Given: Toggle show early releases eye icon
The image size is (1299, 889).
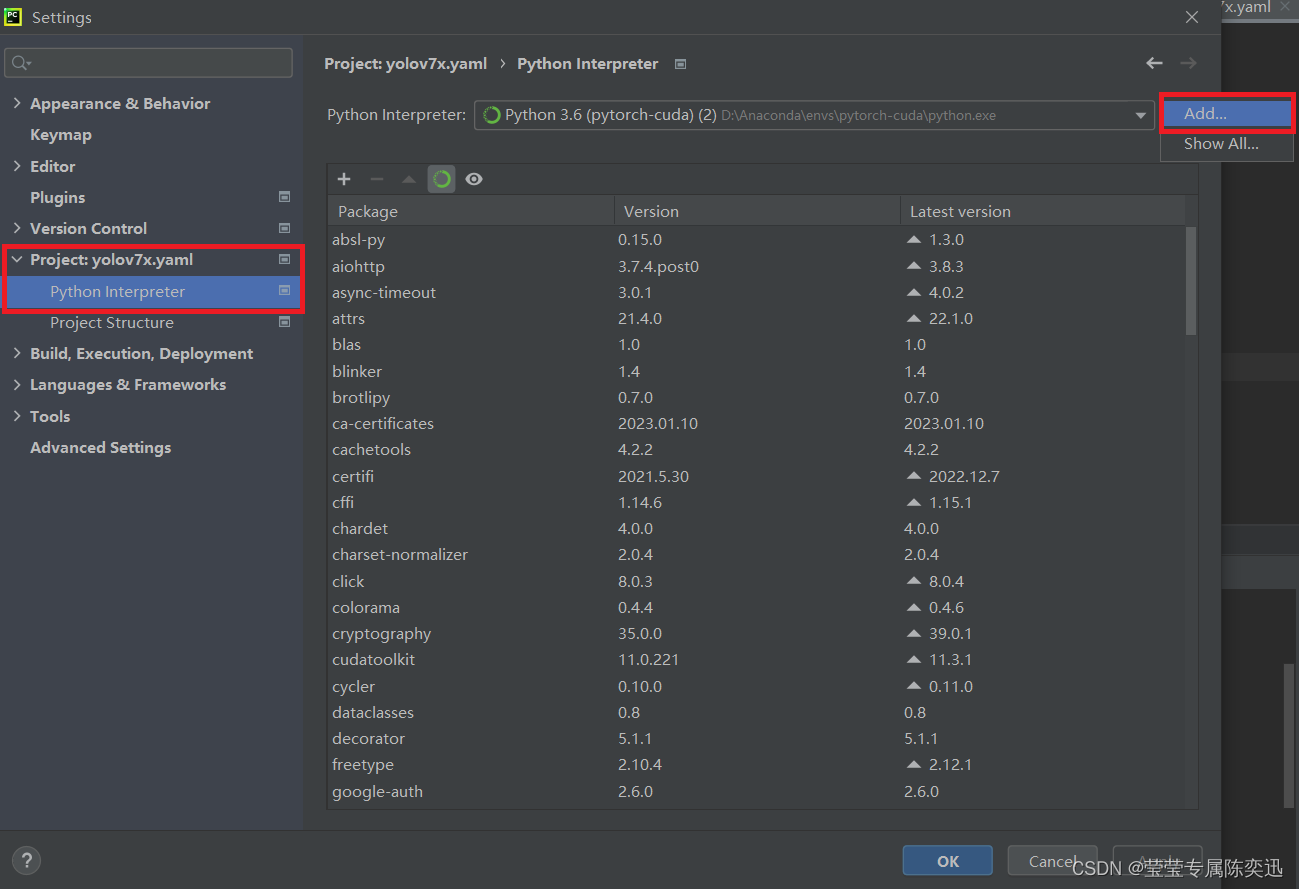Looking at the screenshot, I should (x=474, y=179).
